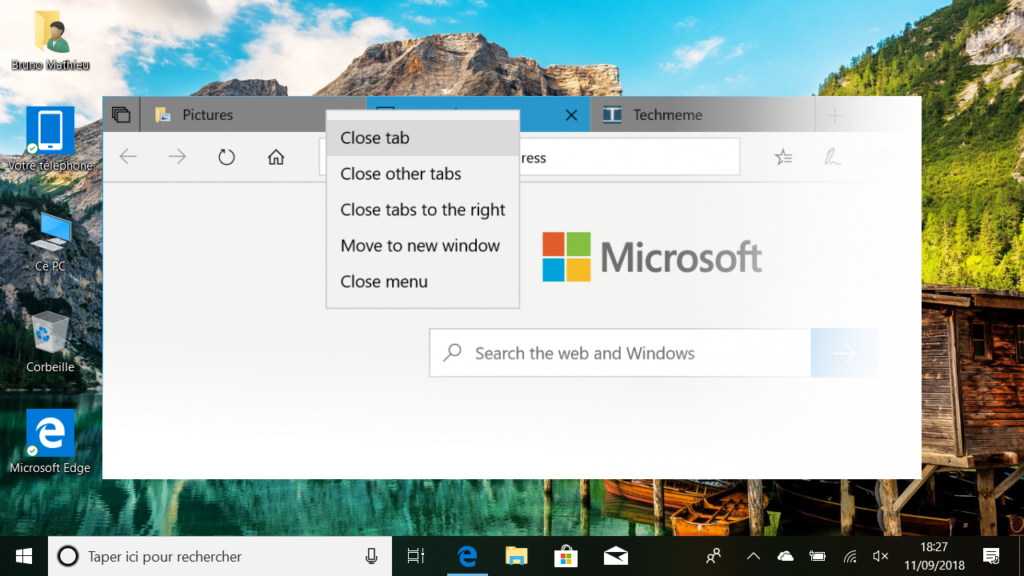Open the Home page icon
The width and height of the screenshot is (1024, 576).
coord(276,157)
